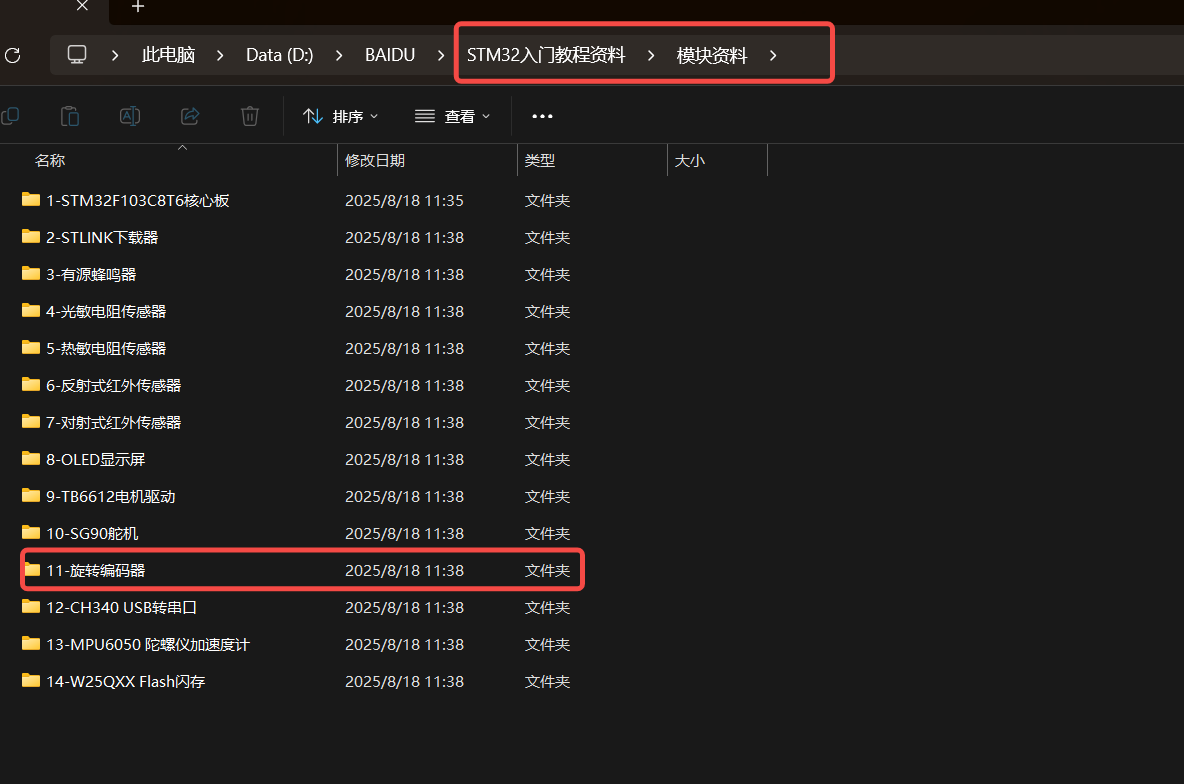Viewport: 1184px width, 784px height.
Task: Expand chevron after STM32入门教程资料 in breadcrumb
Action: [x=651, y=55]
